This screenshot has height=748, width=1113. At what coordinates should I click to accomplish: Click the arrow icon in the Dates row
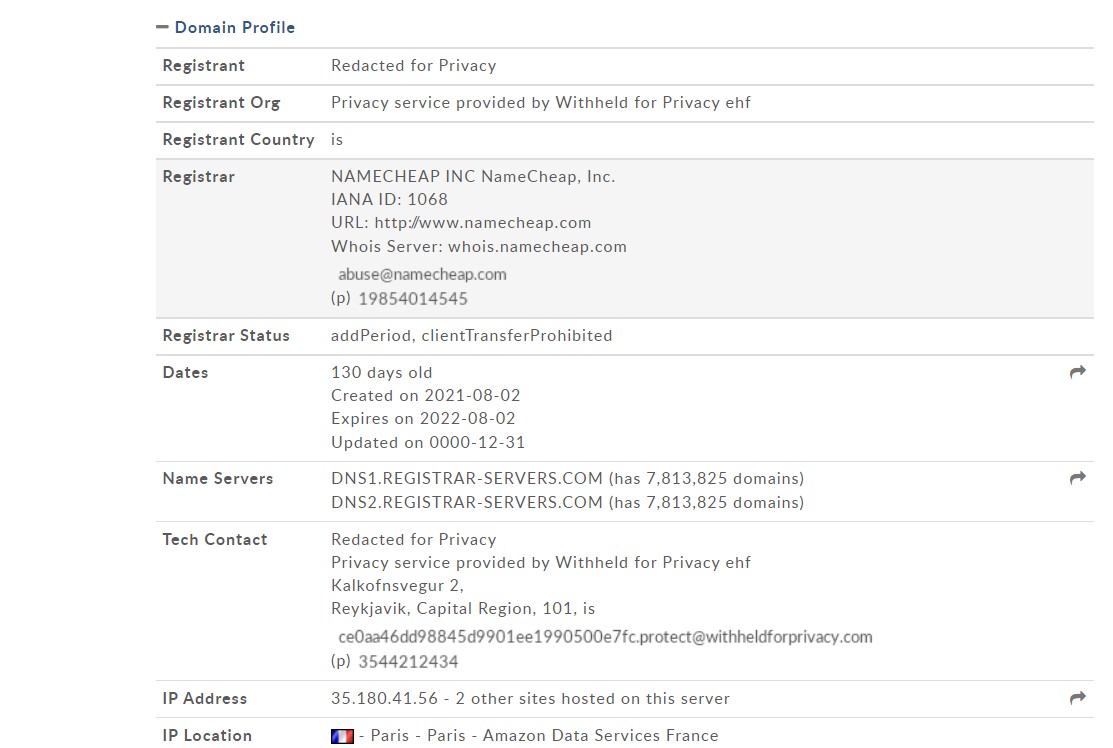tap(1077, 372)
